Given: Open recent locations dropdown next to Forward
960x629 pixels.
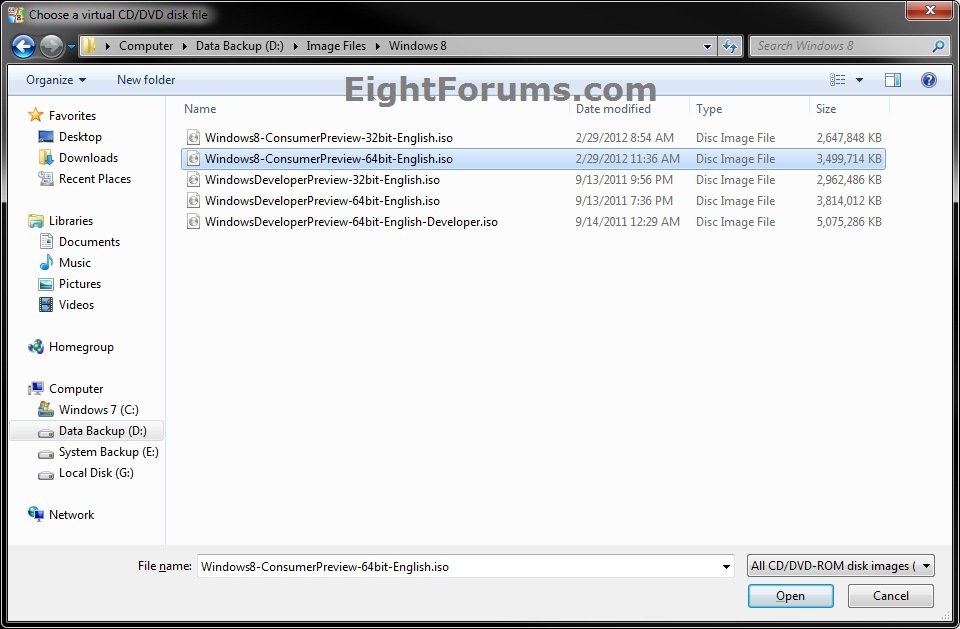Looking at the screenshot, I should click(71, 47).
